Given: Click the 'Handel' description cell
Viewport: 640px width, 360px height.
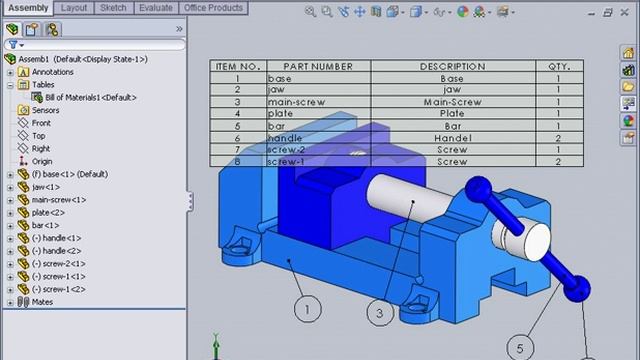Looking at the screenshot, I should click(x=453, y=138).
